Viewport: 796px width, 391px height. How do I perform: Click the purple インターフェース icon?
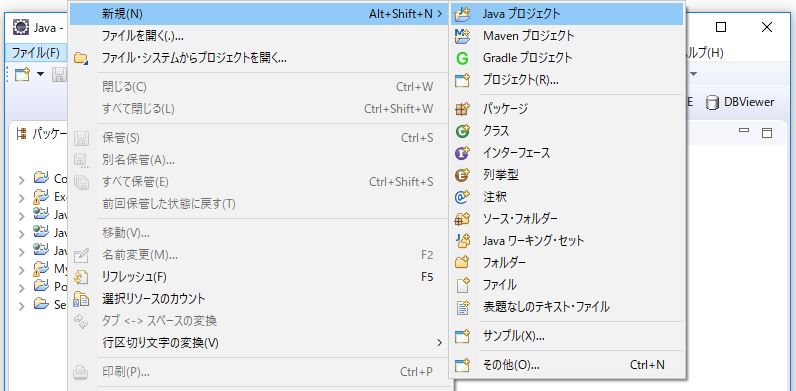tap(462, 153)
